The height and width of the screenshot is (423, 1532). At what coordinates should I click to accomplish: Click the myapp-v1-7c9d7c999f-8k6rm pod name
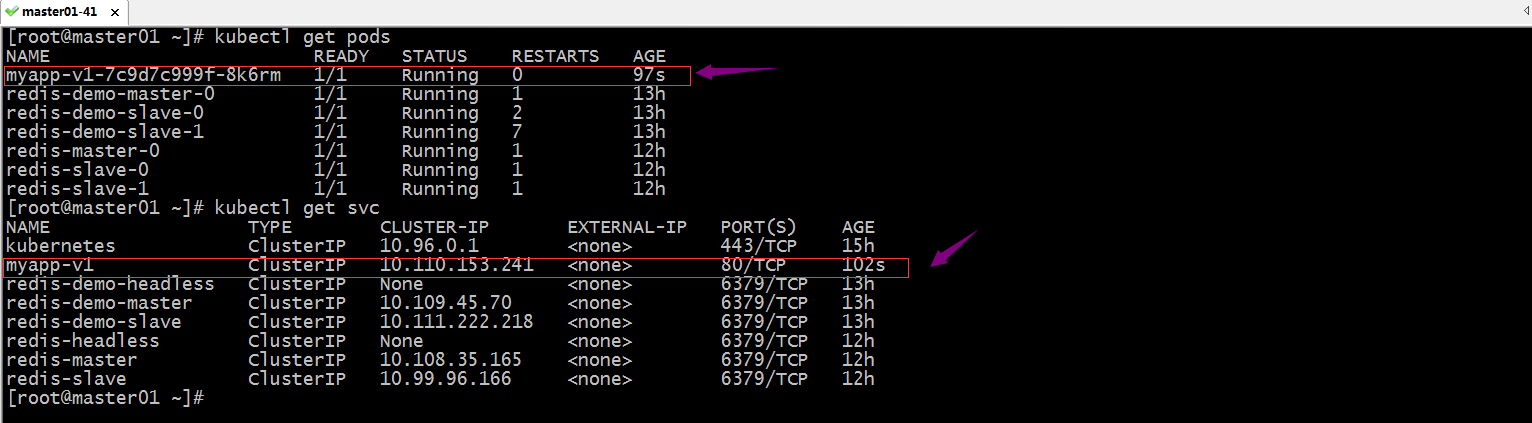coord(143,75)
